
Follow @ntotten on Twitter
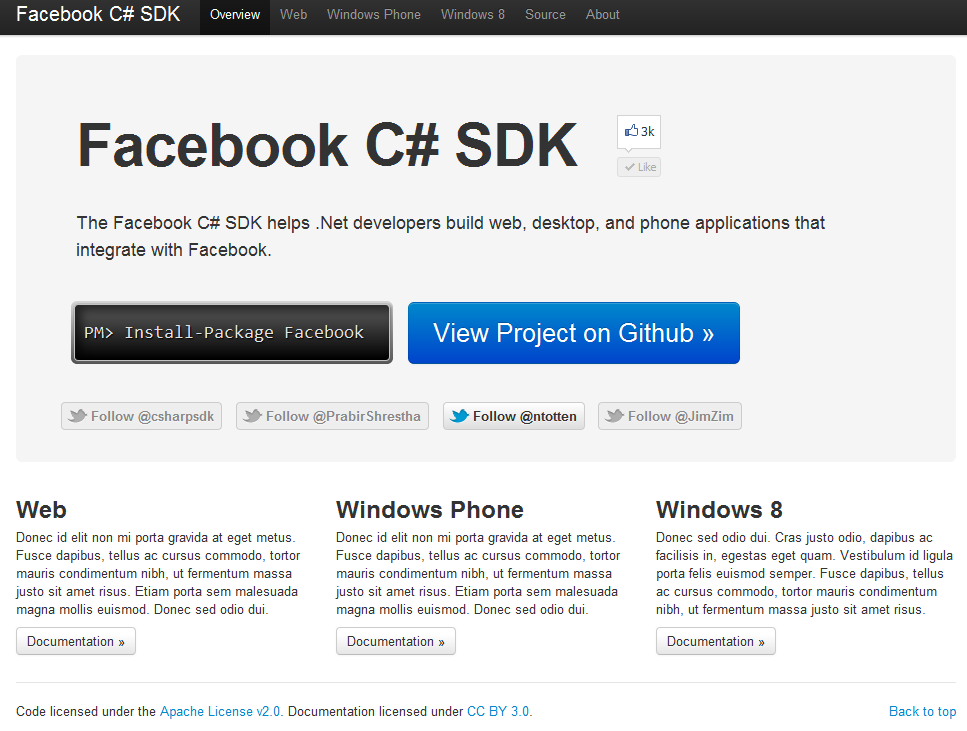point(514,416)
